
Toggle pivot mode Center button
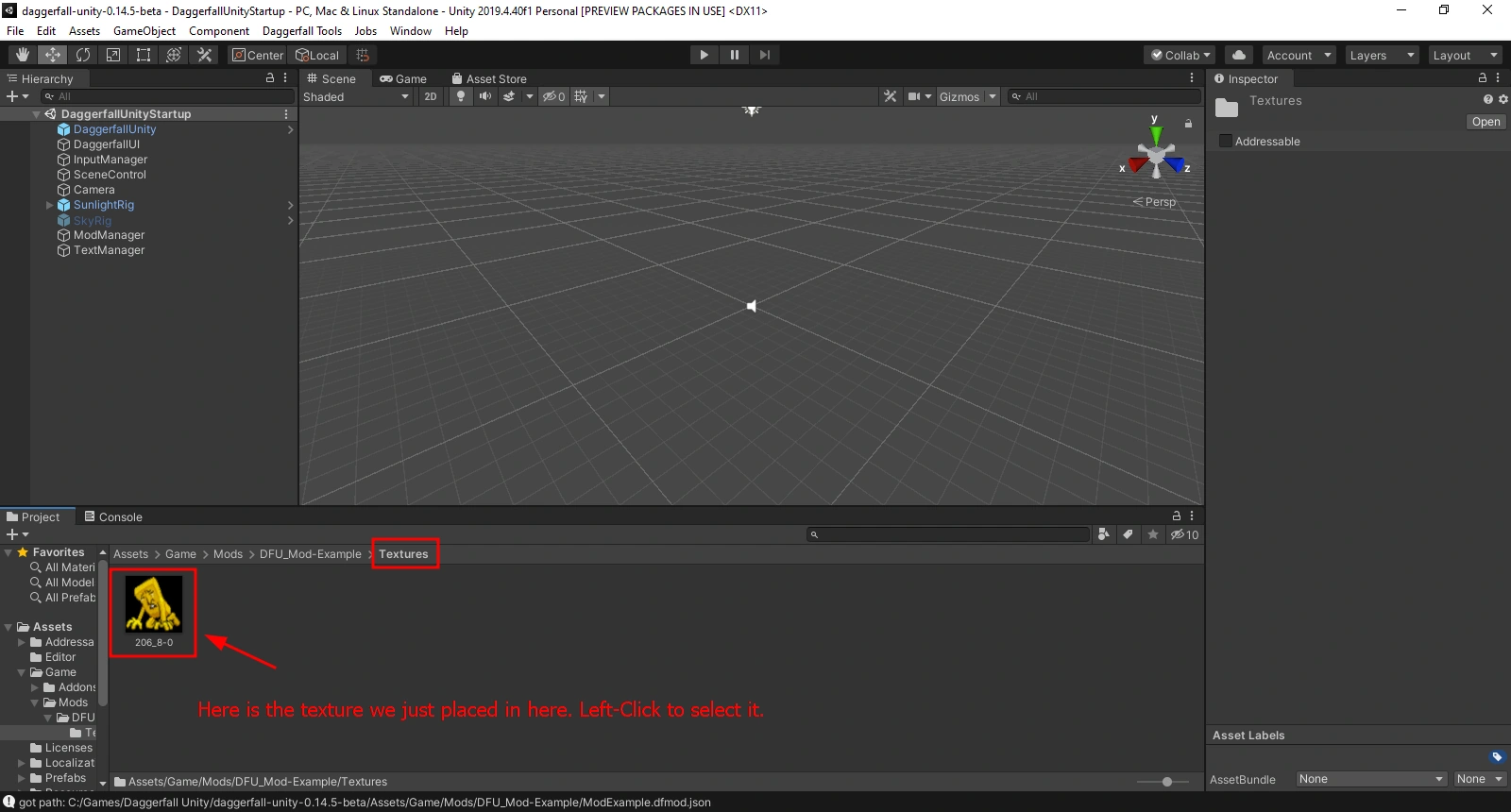coord(257,55)
